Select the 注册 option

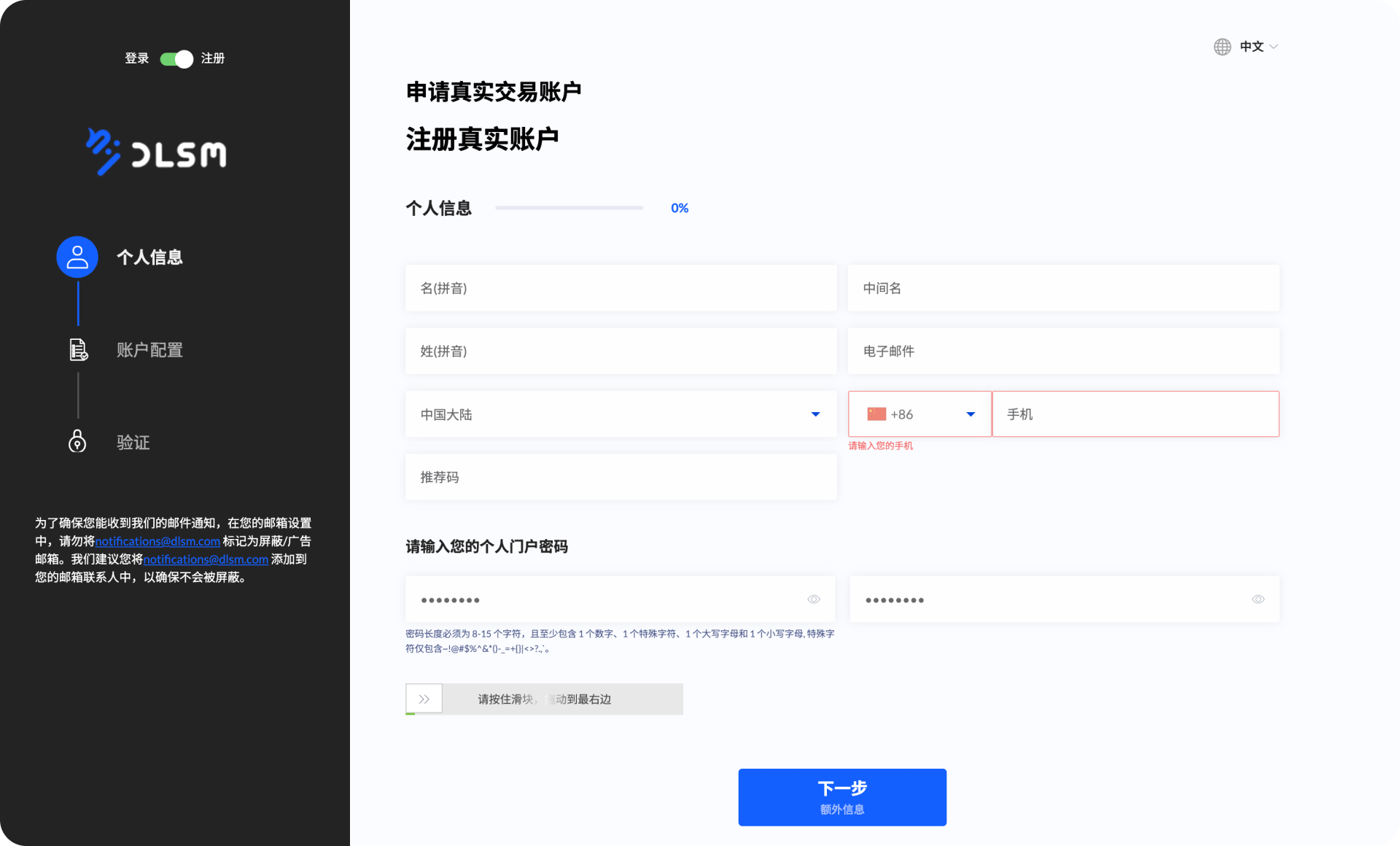[x=213, y=59]
